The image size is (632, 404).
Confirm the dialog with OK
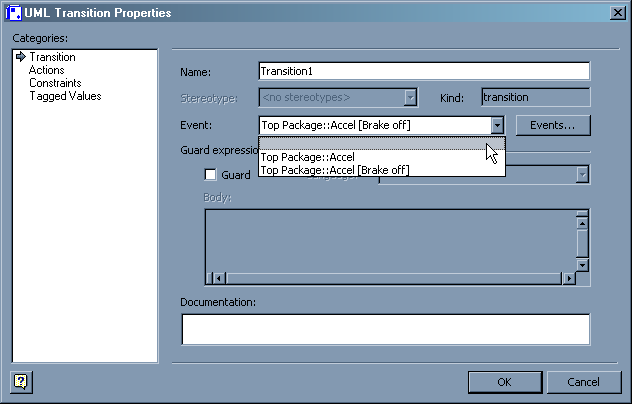coord(504,382)
